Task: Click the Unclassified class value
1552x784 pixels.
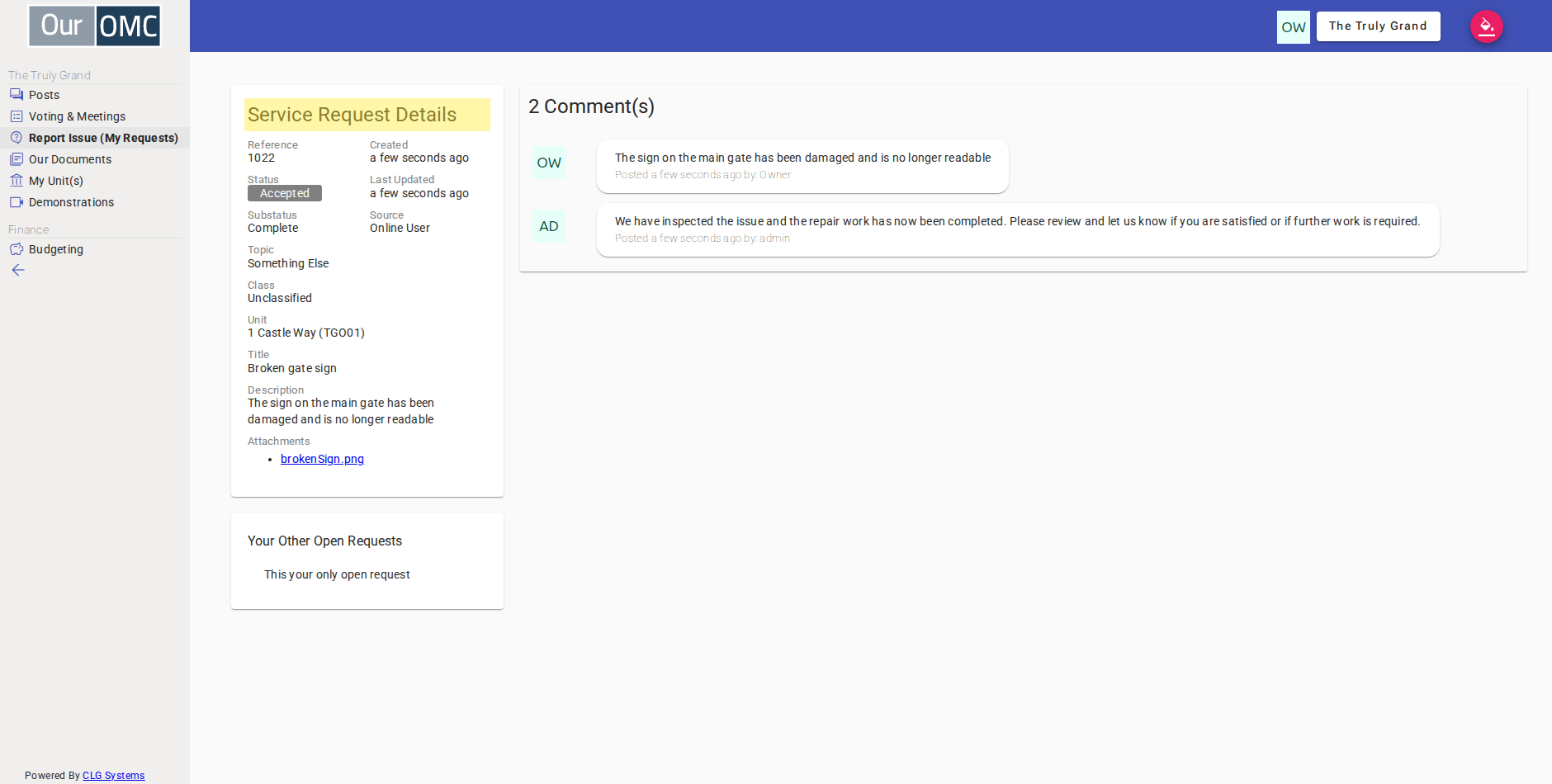Action: click(x=280, y=298)
